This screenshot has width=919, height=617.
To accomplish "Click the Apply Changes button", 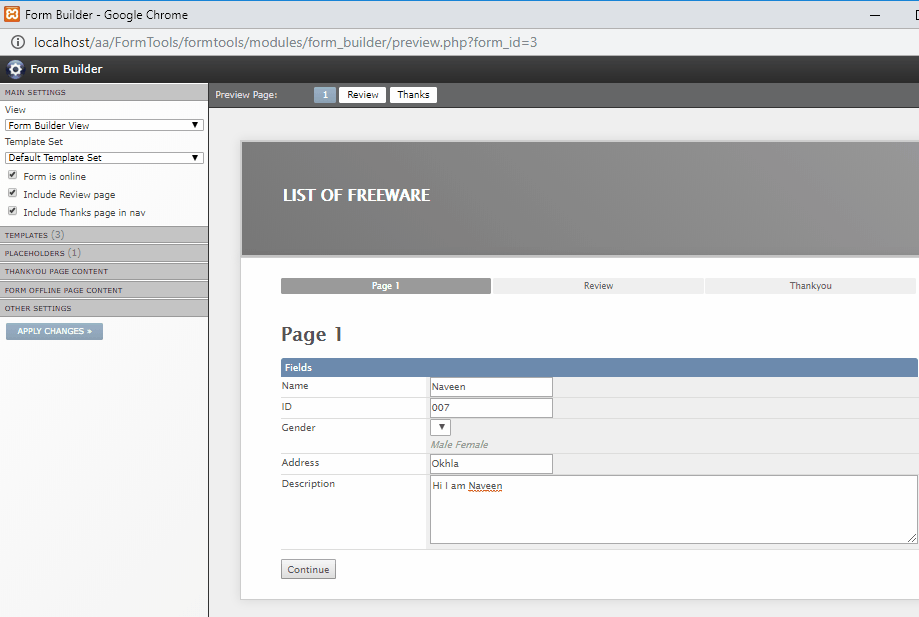I will (55, 331).
